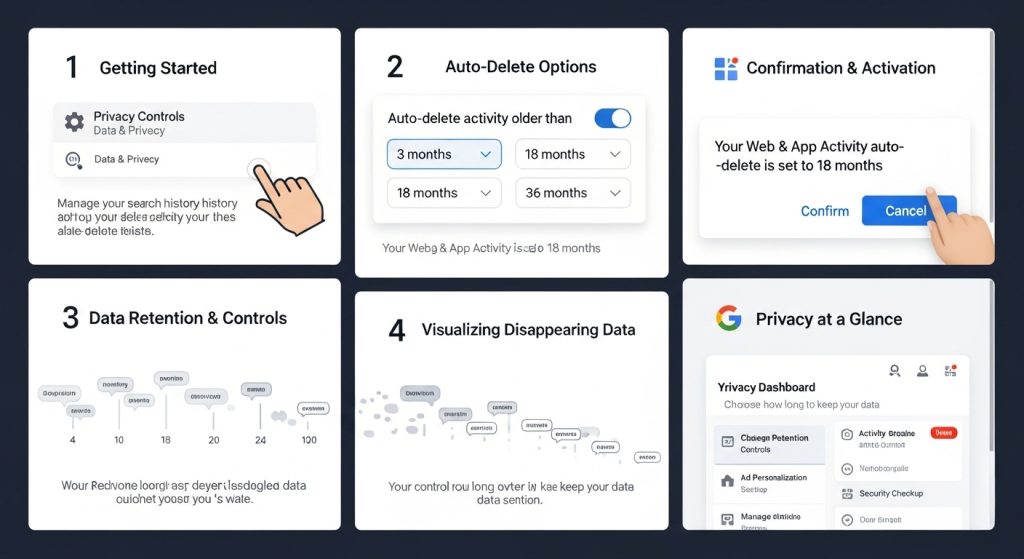The image size is (1024, 559).
Task: Click the Security Checkup icon
Action: [847, 494]
